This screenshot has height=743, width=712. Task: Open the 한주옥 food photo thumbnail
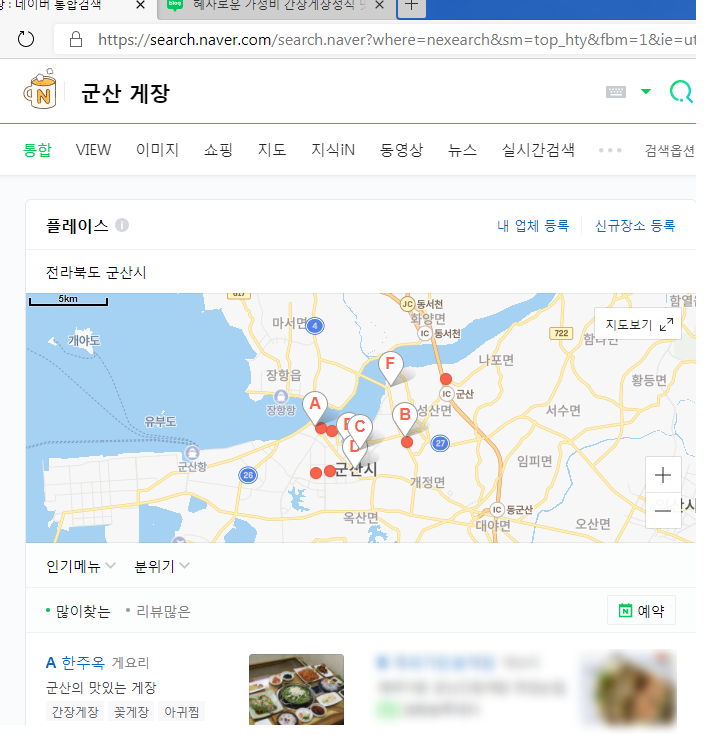297,689
